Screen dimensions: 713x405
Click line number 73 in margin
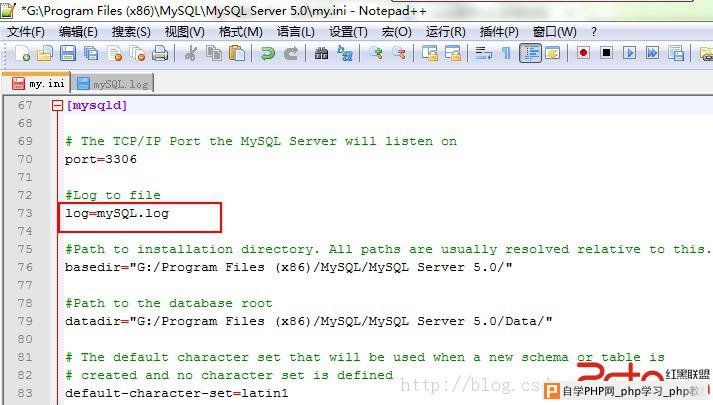click(25, 213)
